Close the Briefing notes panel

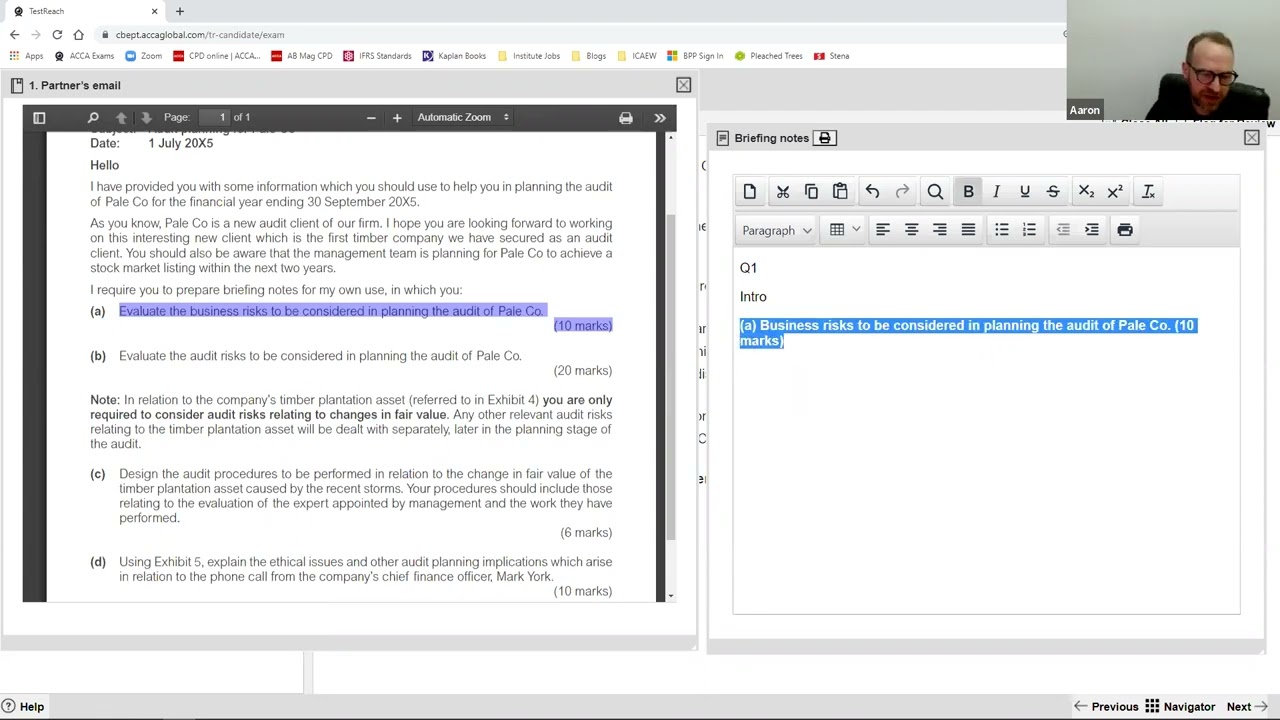click(x=1251, y=138)
